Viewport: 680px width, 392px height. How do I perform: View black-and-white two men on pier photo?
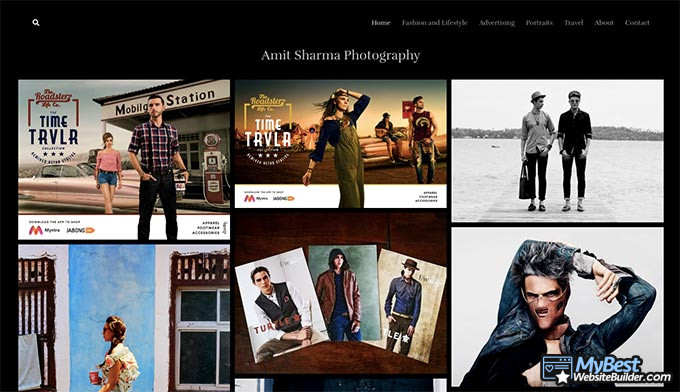(x=557, y=151)
